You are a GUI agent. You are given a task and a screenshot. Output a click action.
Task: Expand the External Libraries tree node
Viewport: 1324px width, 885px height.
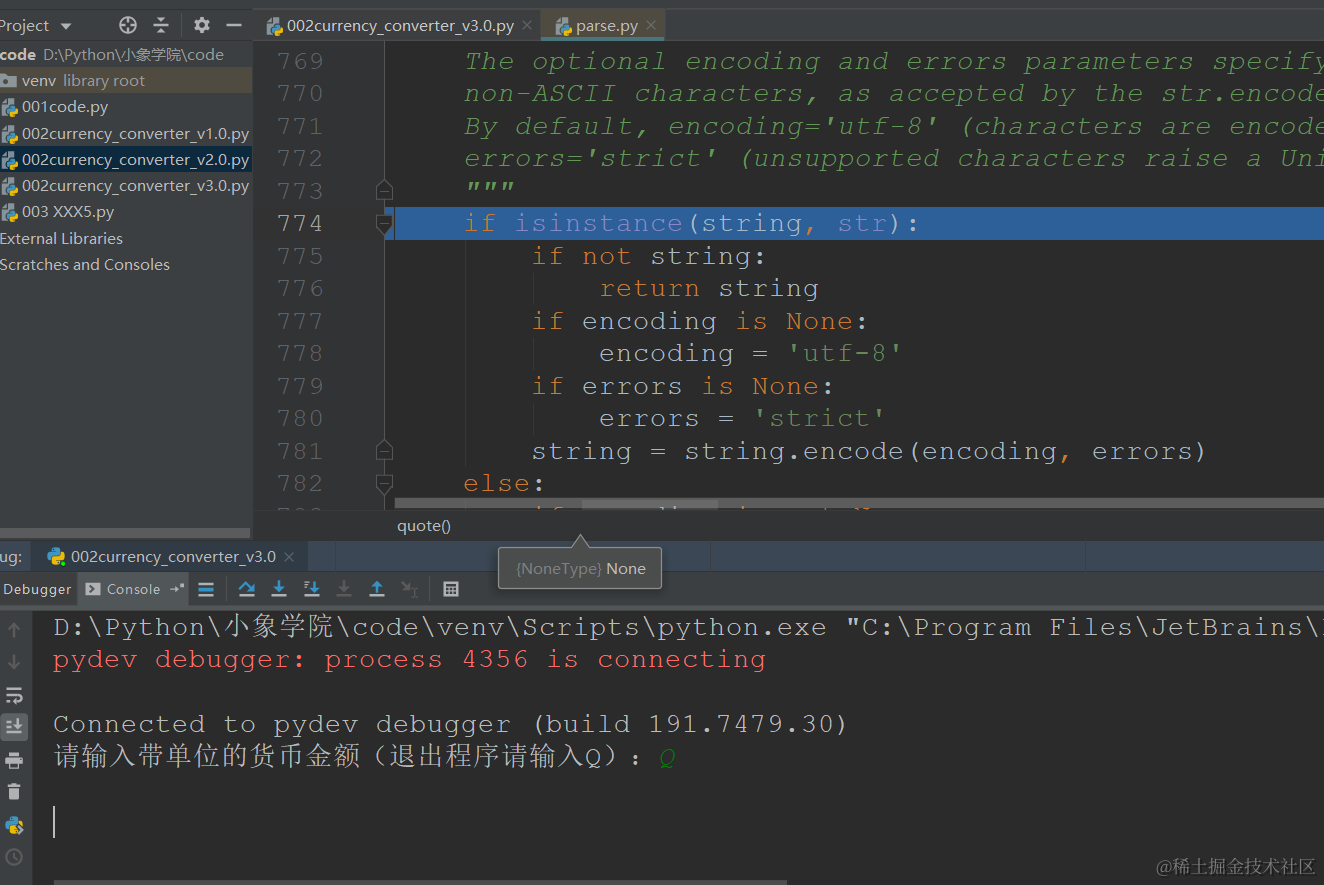(62, 238)
